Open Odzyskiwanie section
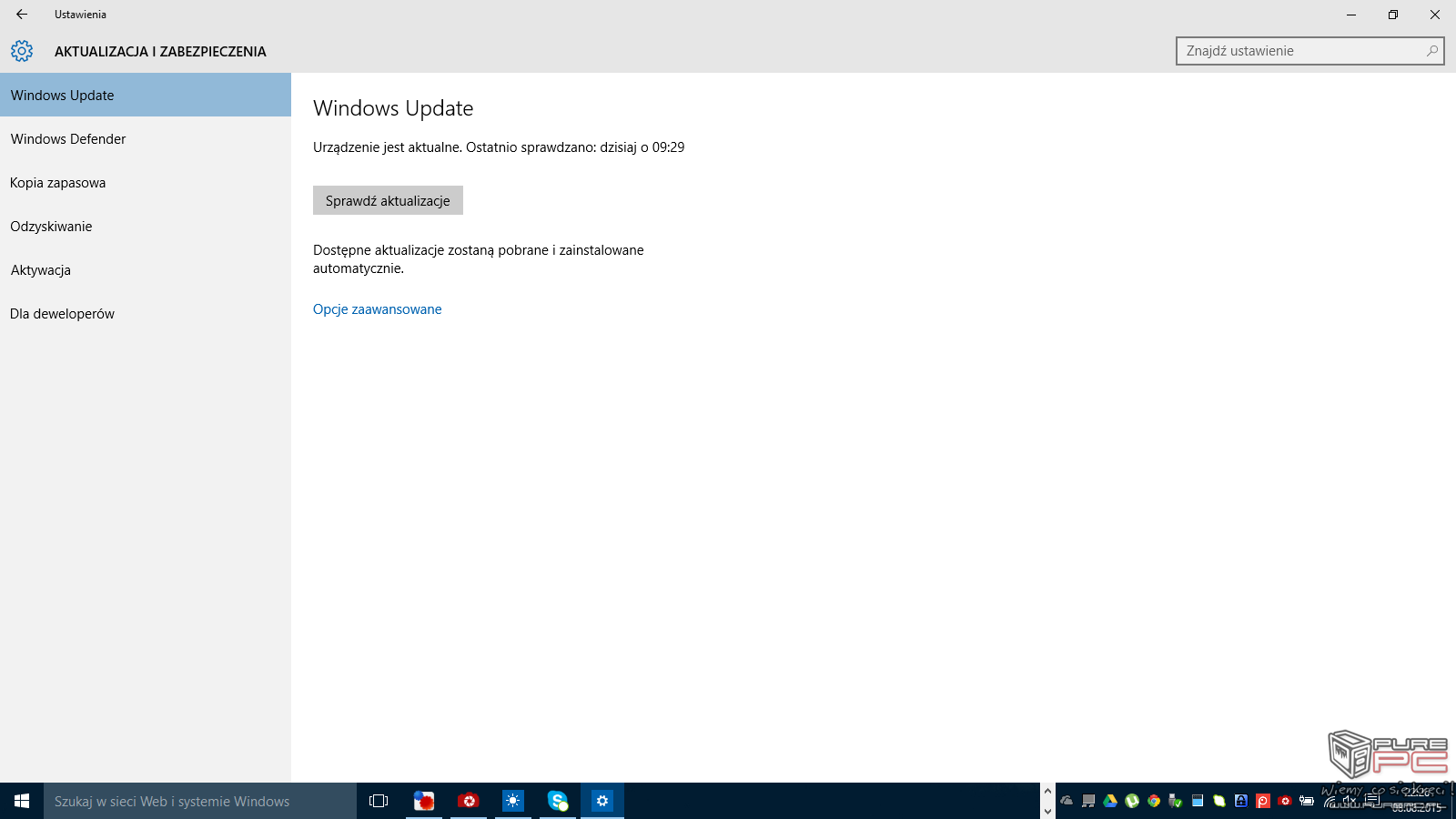The height and width of the screenshot is (819, 1456). 146,226
